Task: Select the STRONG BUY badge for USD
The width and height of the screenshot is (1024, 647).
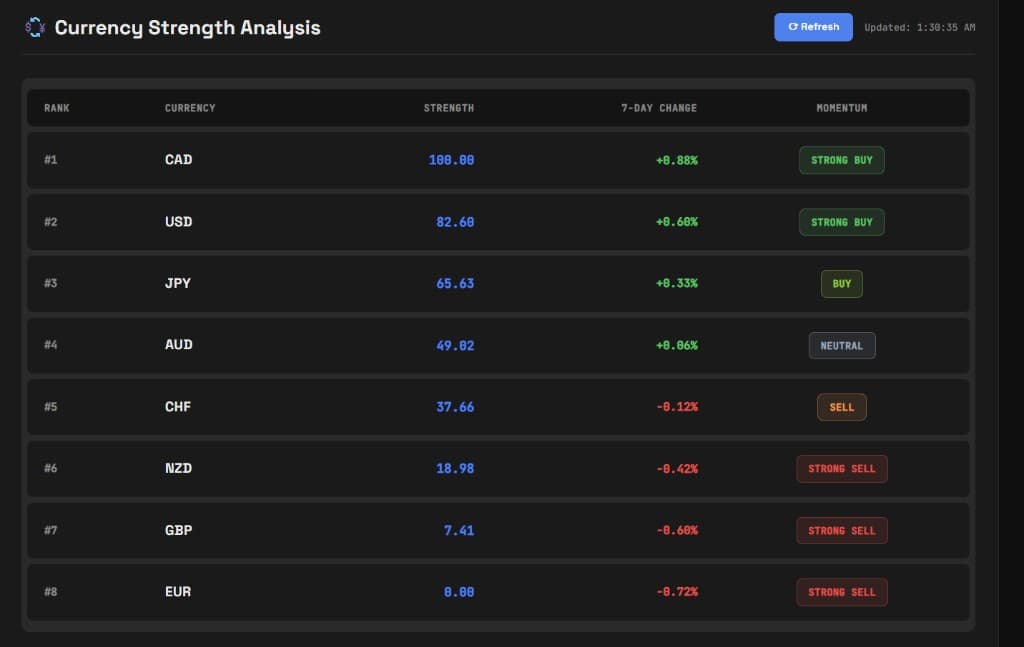Action: point(841,222)
